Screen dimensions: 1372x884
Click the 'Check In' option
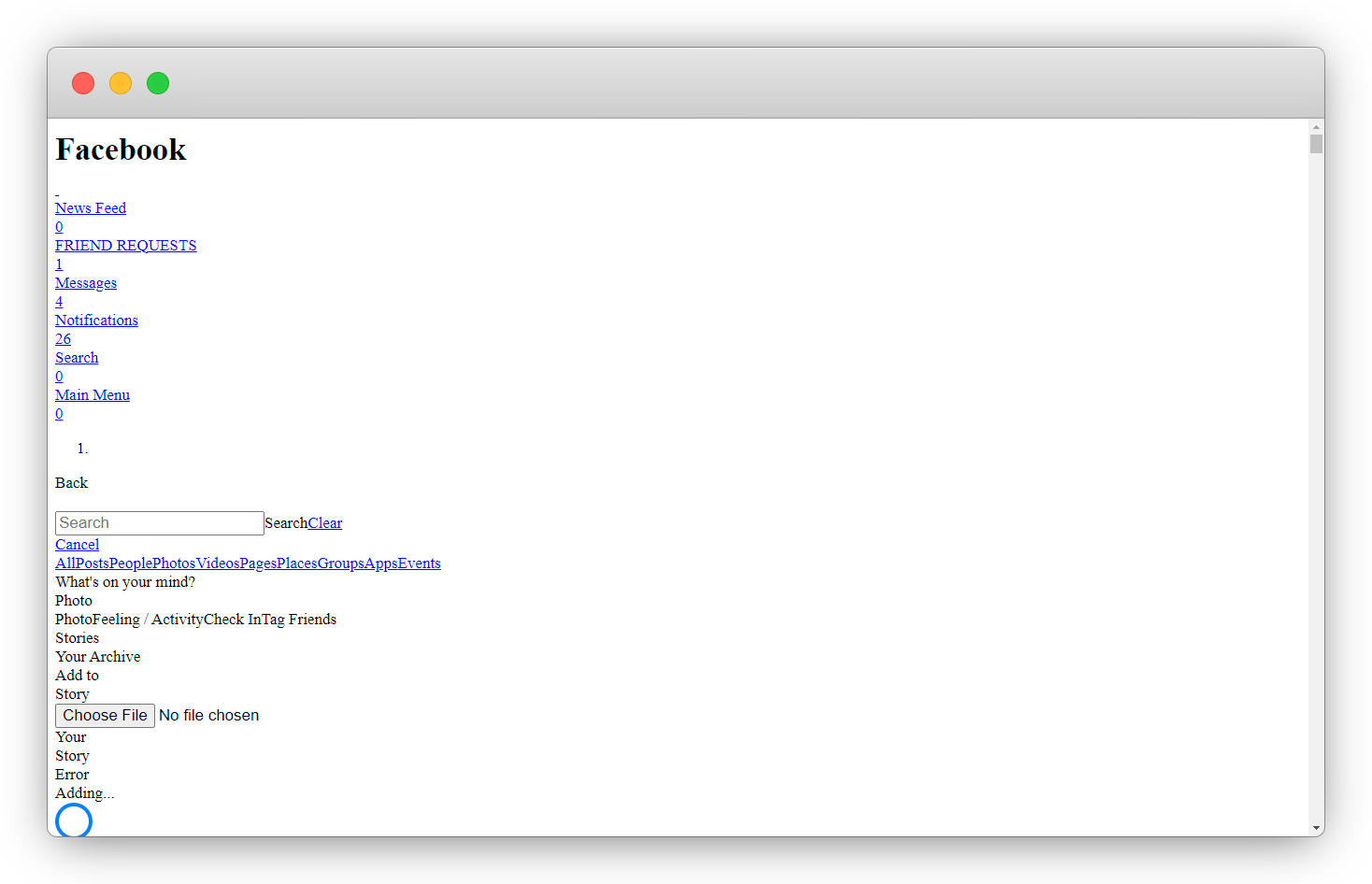233,620
